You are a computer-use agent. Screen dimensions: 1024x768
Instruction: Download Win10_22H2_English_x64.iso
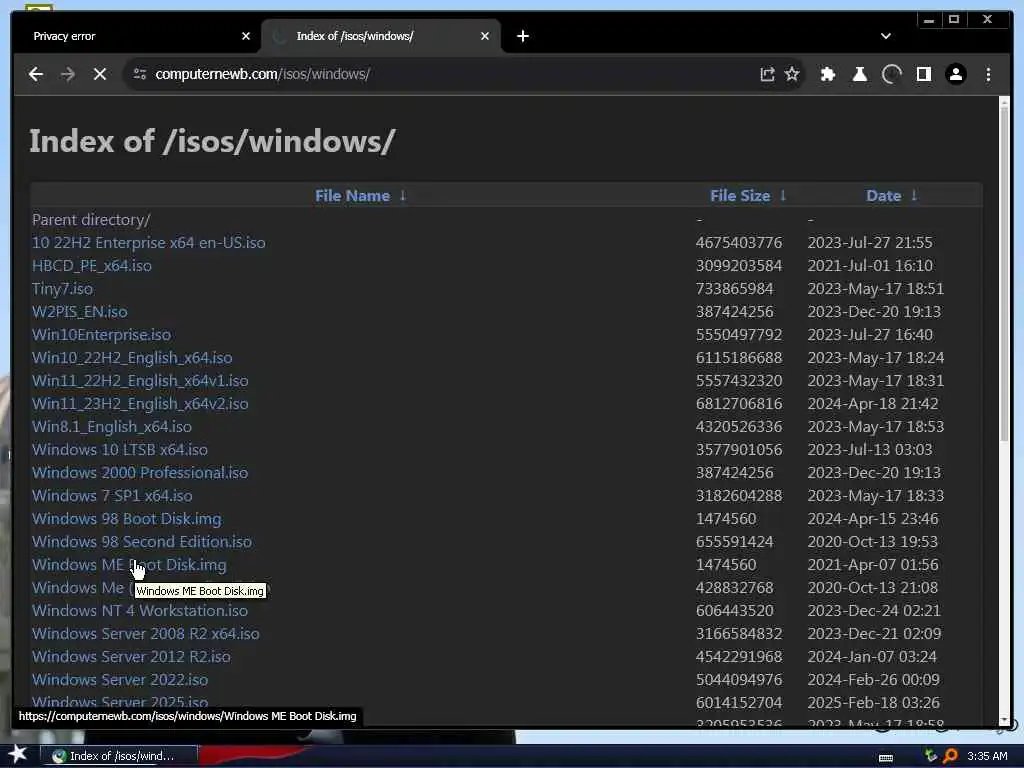pyautogui.click(x=132, y=358)
